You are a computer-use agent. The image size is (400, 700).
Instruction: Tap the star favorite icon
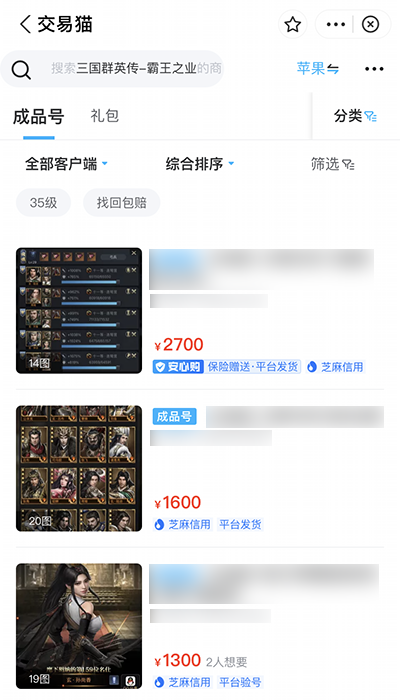pyautogui.click(x=292, y=24)
